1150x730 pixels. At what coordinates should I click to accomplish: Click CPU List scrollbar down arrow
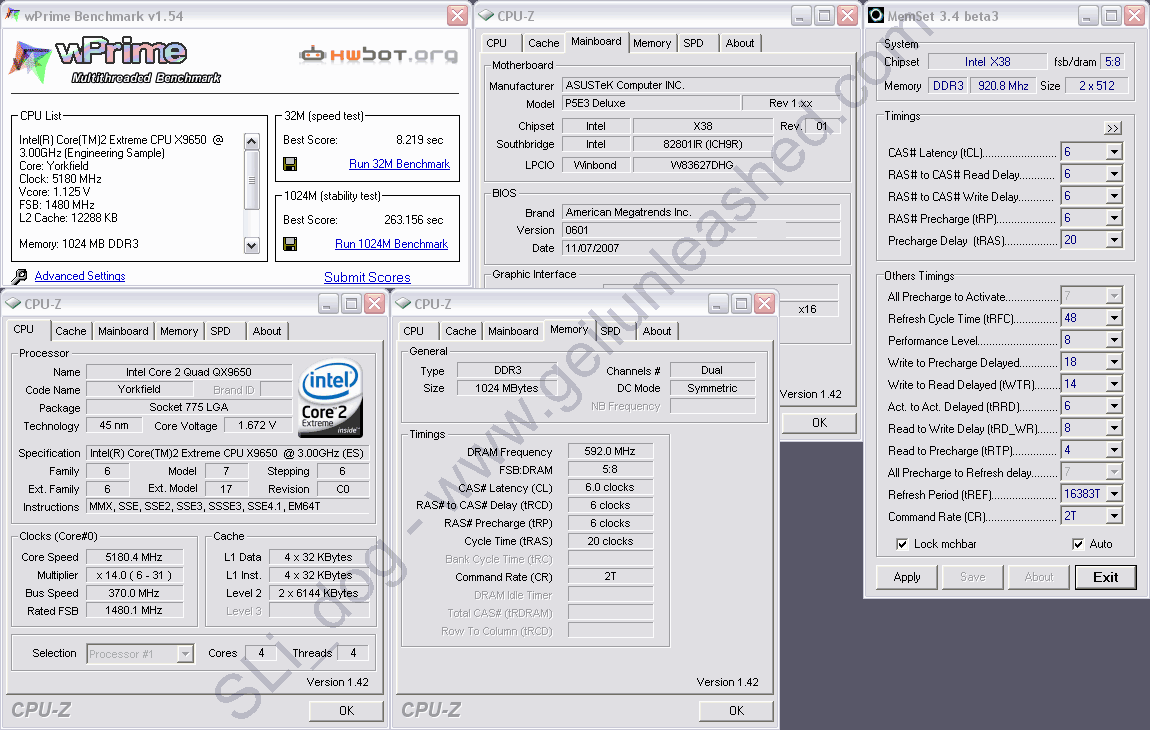tap(252, 246)
